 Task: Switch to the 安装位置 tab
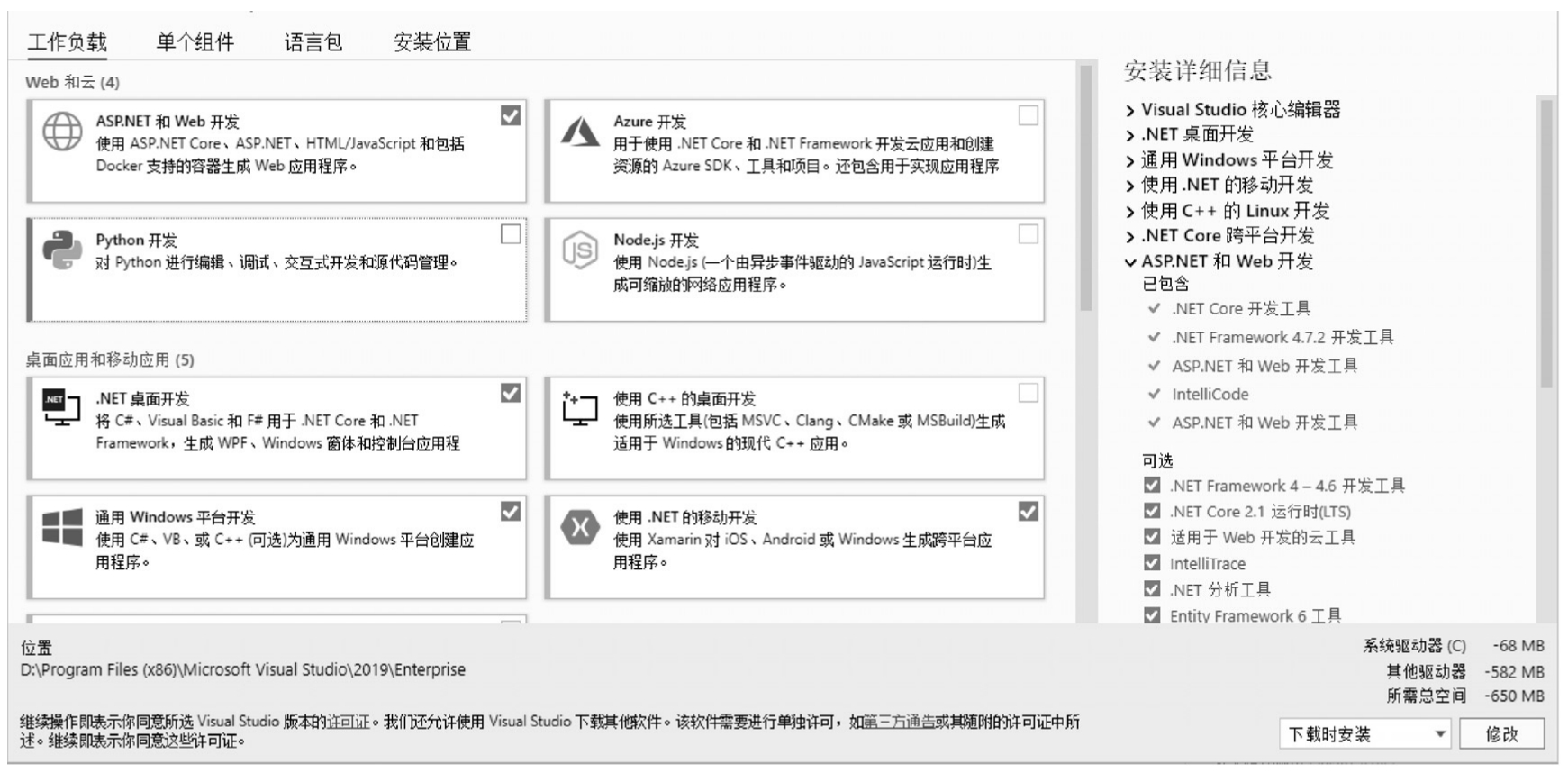pos(432,42)
